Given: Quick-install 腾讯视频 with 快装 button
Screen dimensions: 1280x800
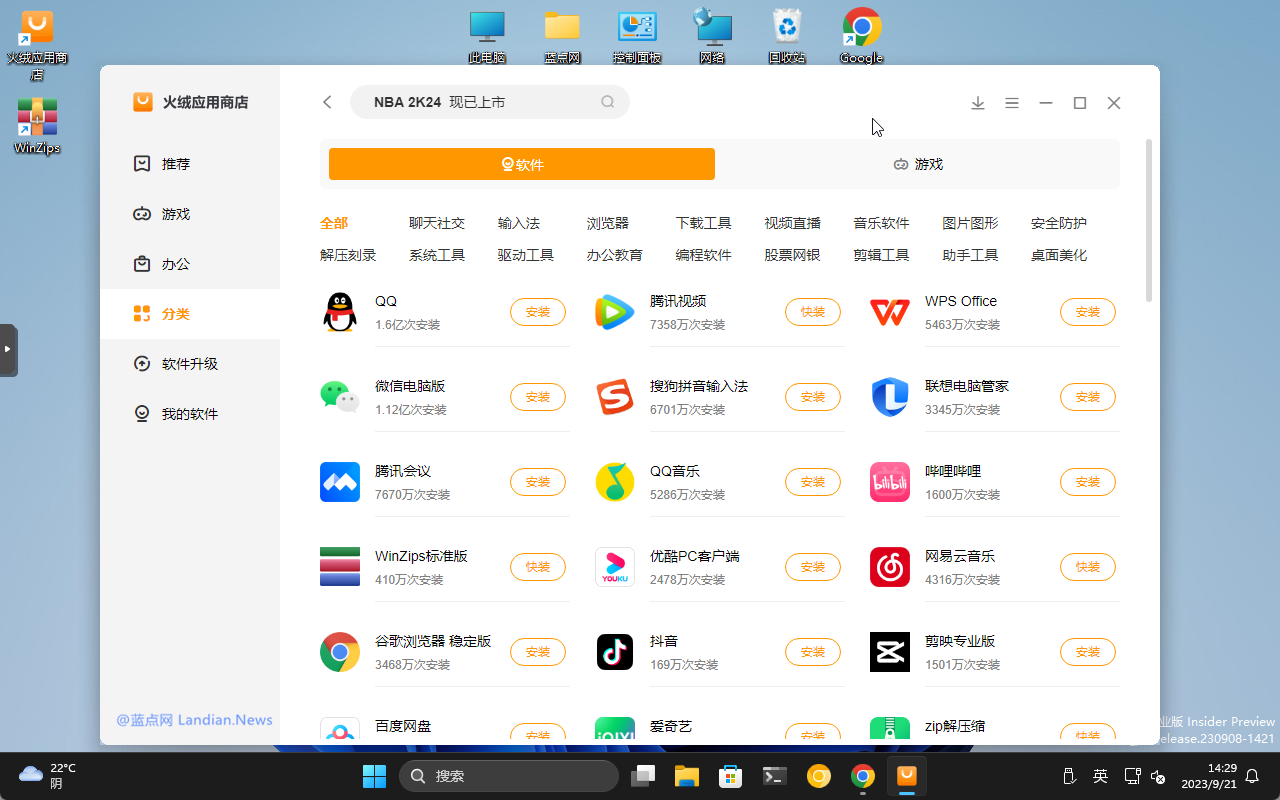Looking at the screenshot, I should (813, 312).
